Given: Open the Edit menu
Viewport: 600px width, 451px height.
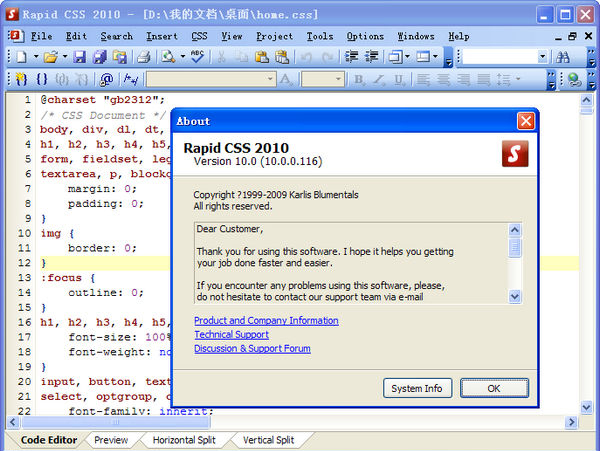Looking at the screenshot, I should 76,36.
